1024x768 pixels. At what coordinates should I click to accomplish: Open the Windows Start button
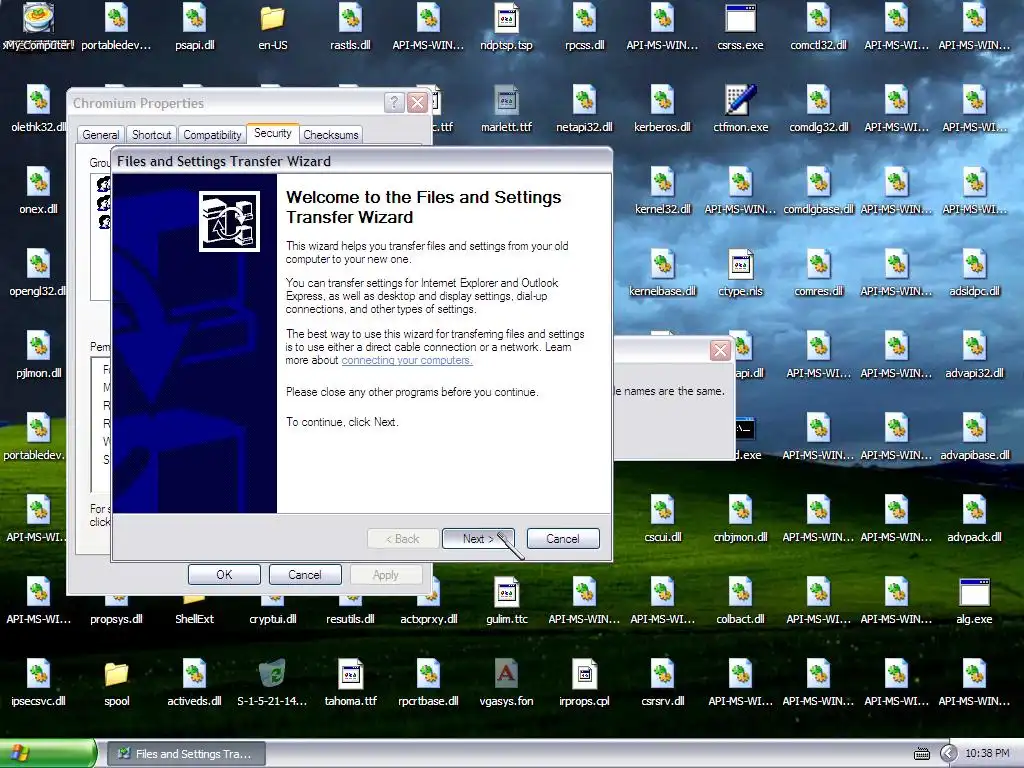point(47,754)
